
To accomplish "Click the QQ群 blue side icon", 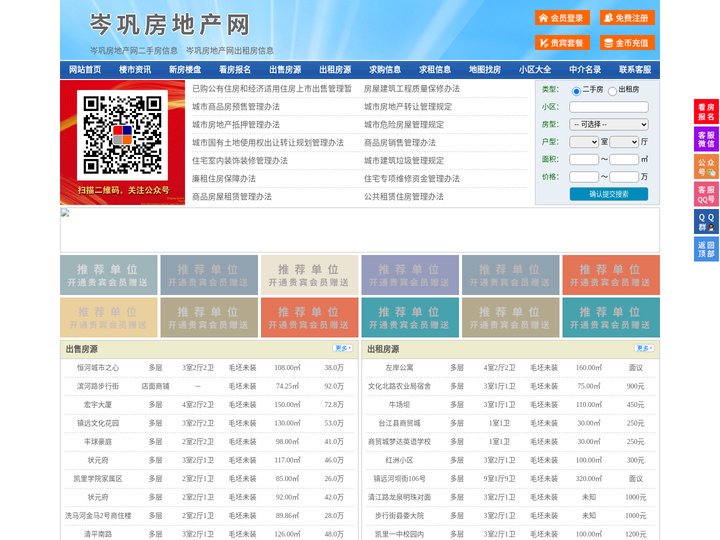I will click(706, 222).
